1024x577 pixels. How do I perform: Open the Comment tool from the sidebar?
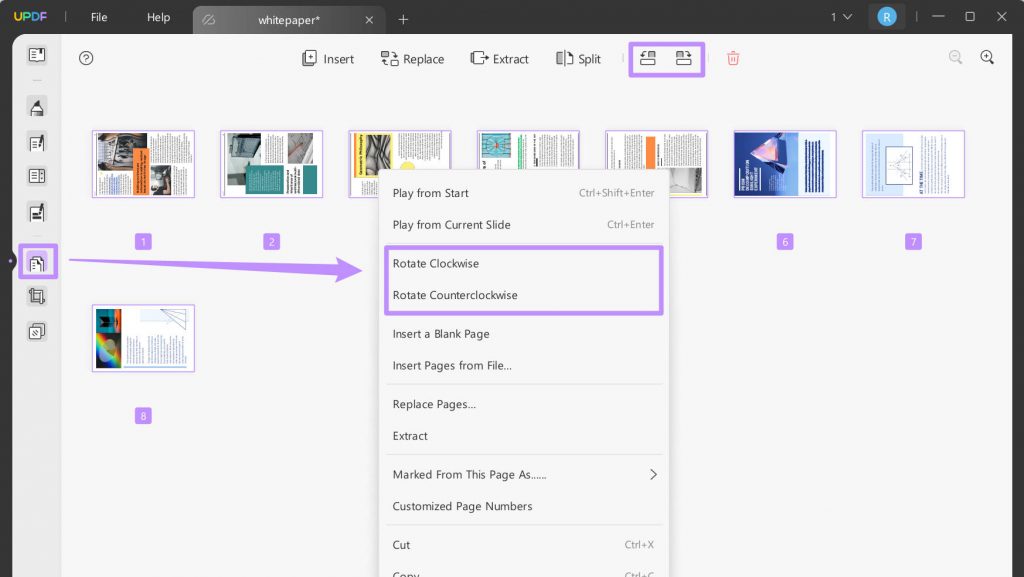point(36,107)
